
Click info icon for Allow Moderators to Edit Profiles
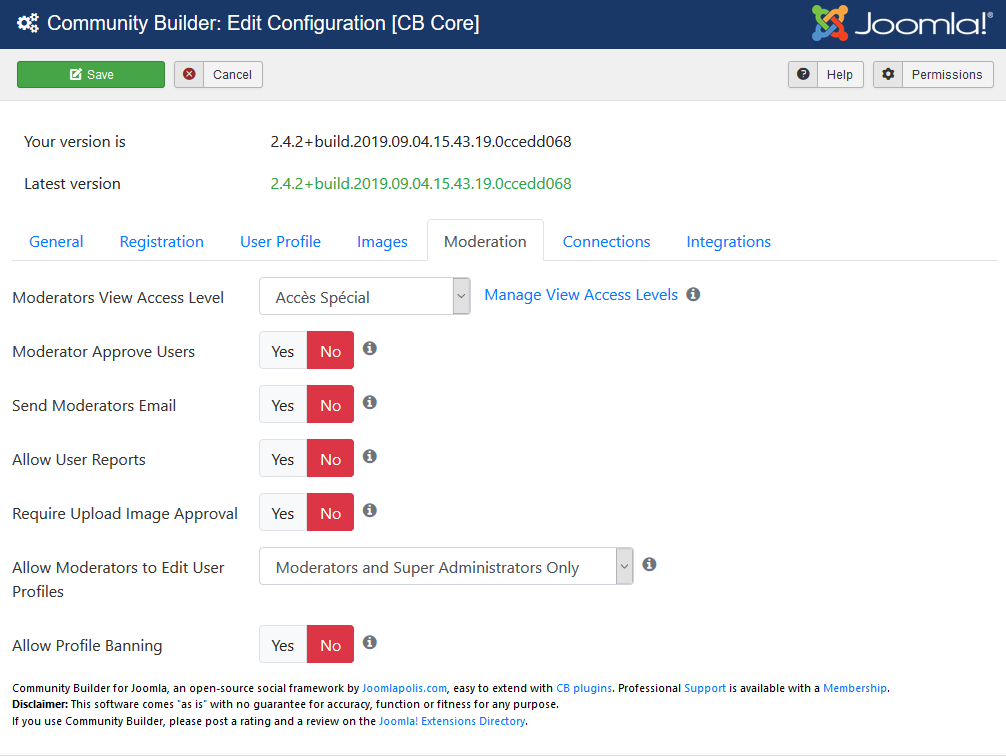pos(649,563)
